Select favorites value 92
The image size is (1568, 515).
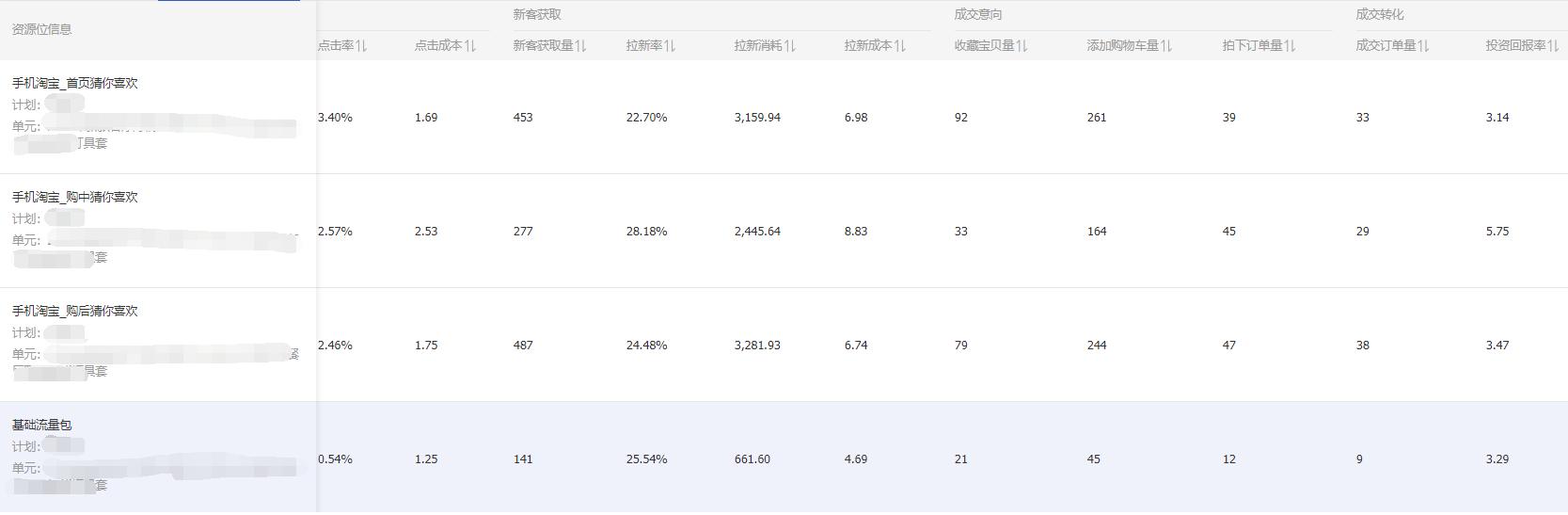(x=961, y=118)
